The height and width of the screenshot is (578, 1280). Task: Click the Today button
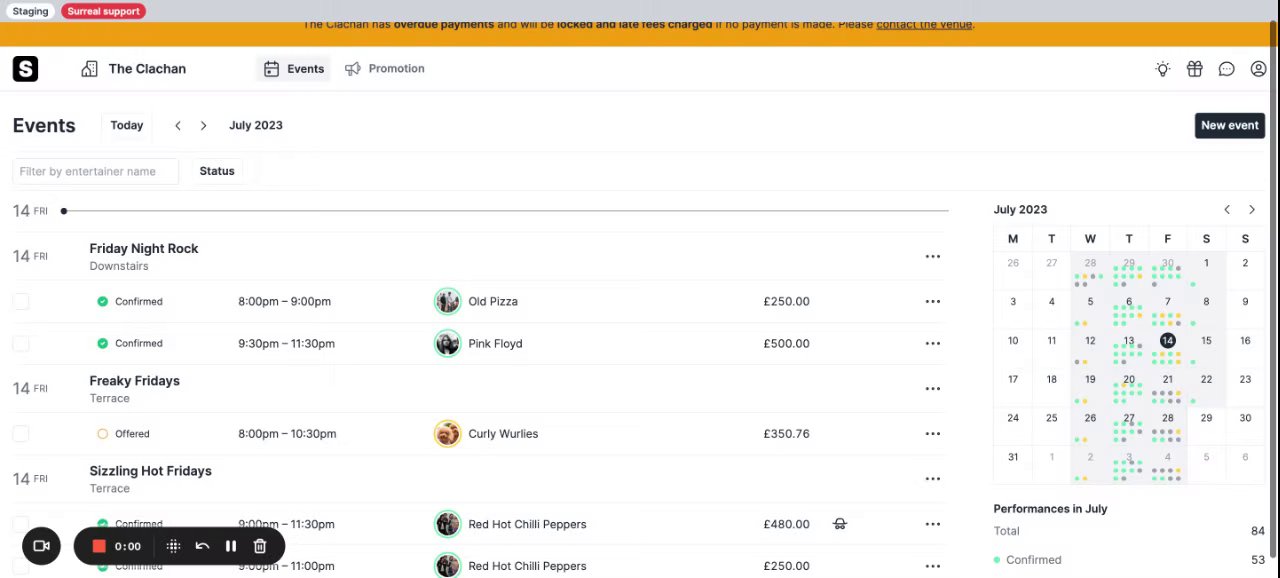127,125
